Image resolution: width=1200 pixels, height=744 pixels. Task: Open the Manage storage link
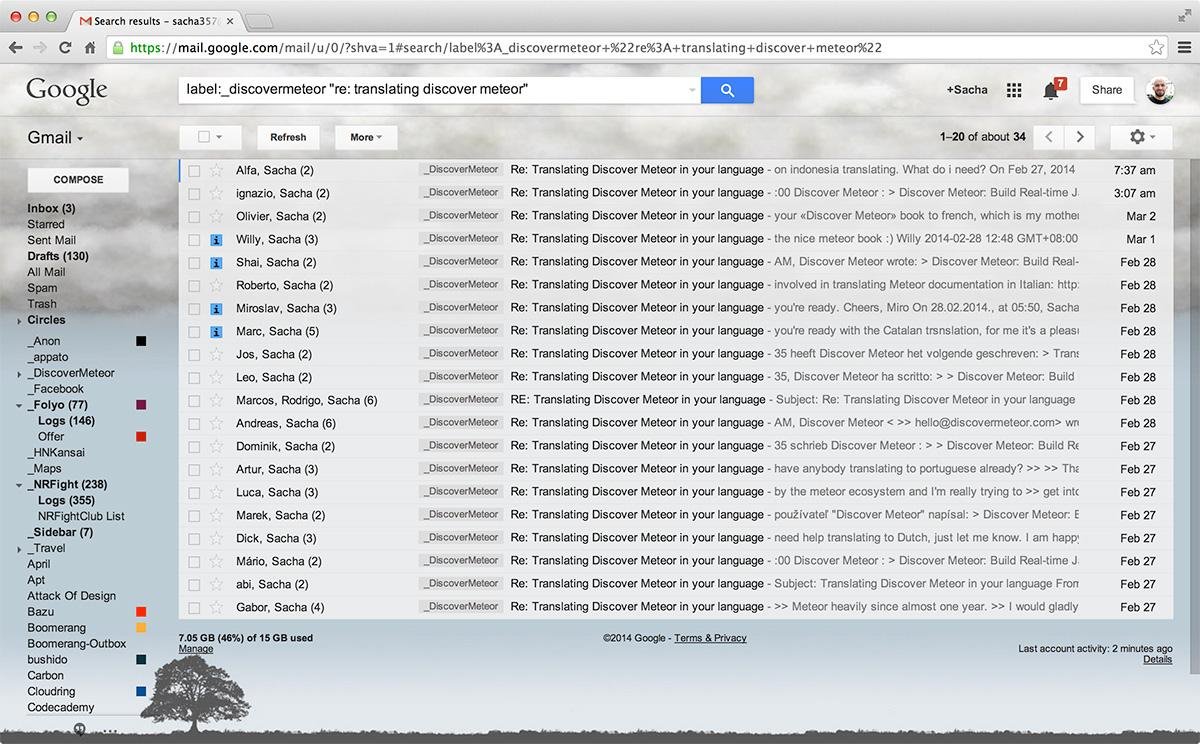[x=196, y=649]
